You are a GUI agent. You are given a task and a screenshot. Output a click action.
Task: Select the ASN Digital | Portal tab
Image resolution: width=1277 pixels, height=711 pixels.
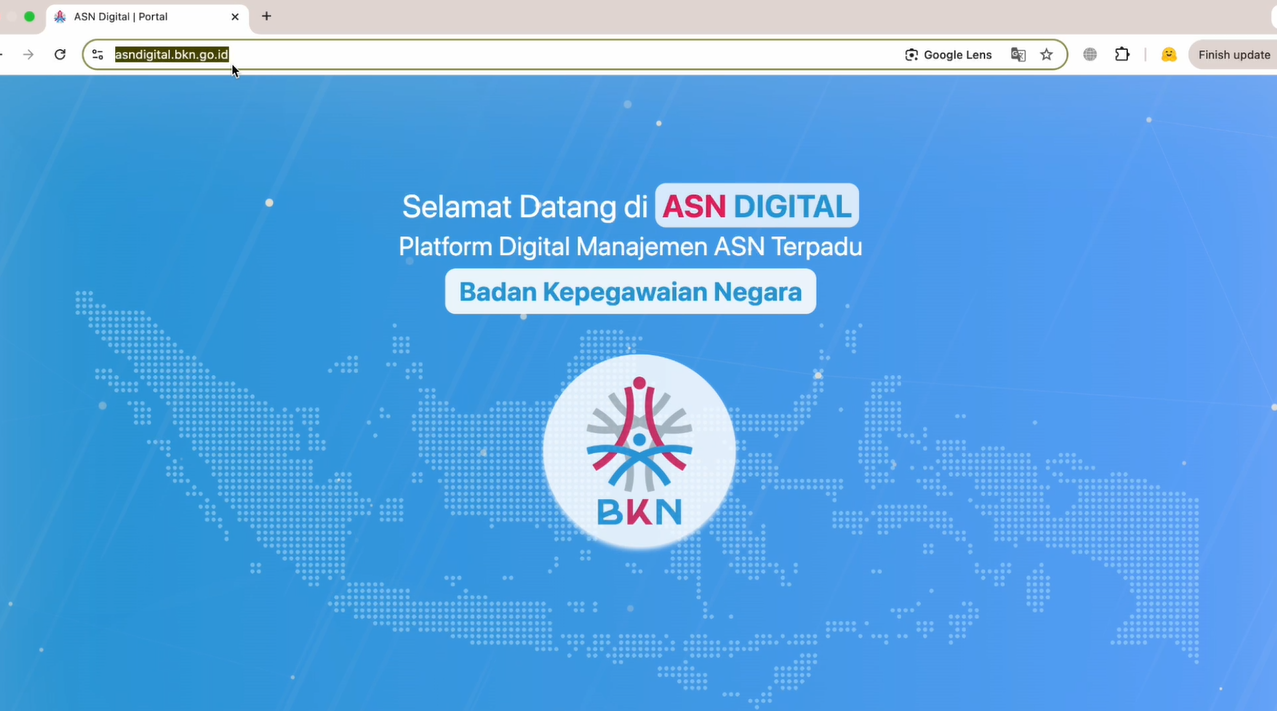click(x=148, y=17)
